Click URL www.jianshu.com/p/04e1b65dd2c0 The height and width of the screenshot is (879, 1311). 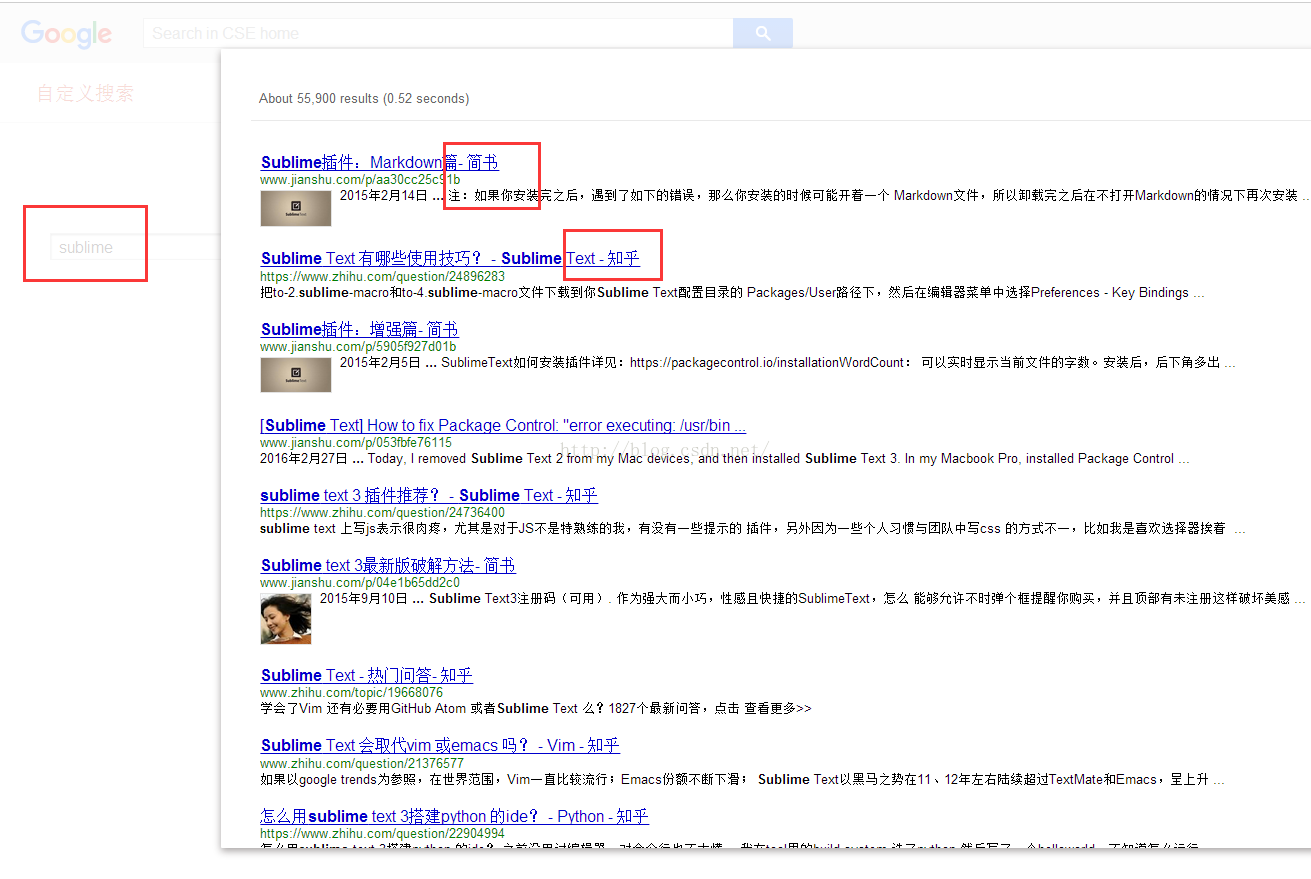pyautogui.click(x=360, y=582)
